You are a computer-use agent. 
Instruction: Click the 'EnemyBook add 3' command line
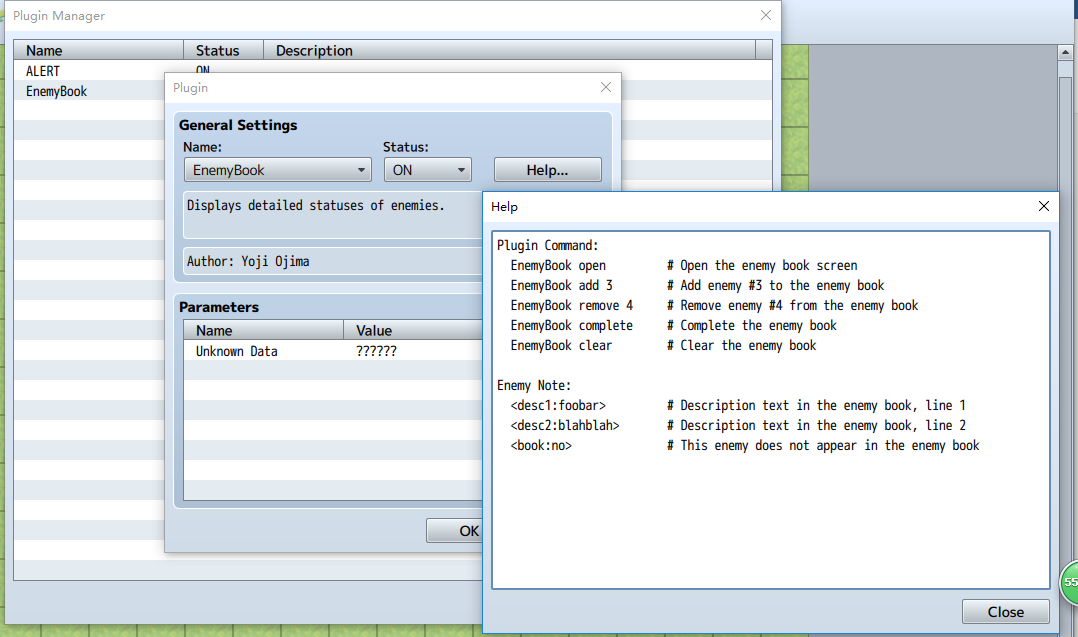pos(697,285)
